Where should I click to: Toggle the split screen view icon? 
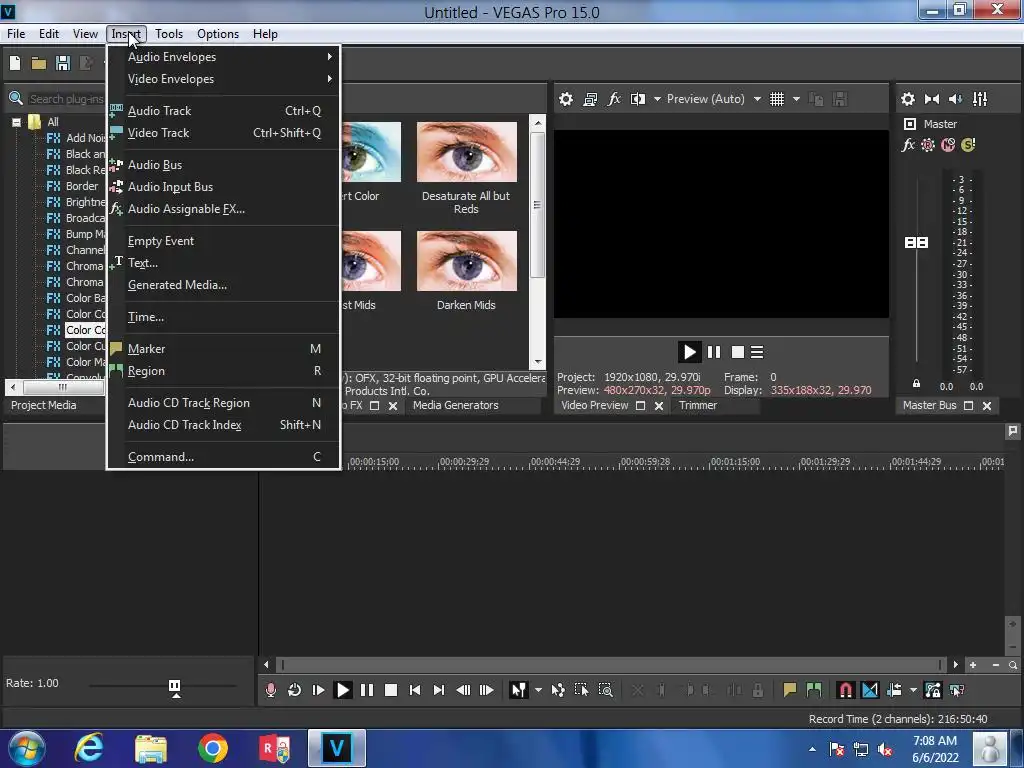point(638,99)
